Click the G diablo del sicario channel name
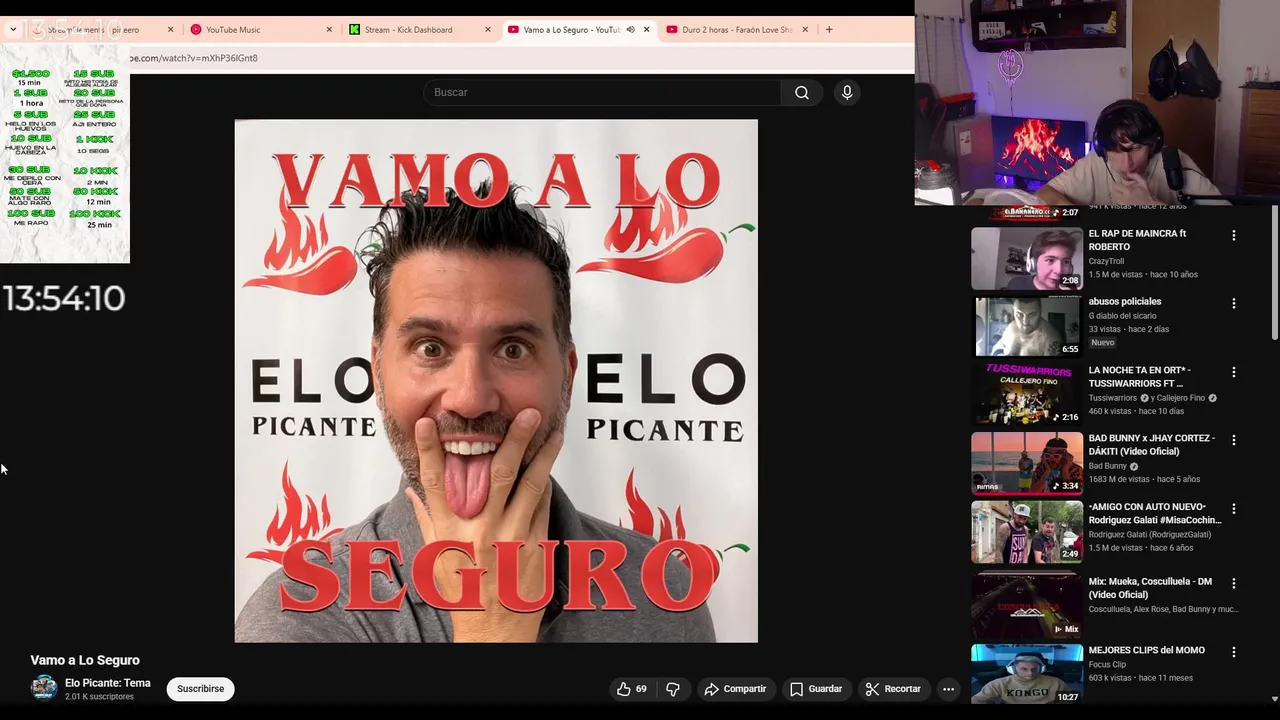The height and width of the screenshot is (720, 1280). click(x=1122, y=316)
